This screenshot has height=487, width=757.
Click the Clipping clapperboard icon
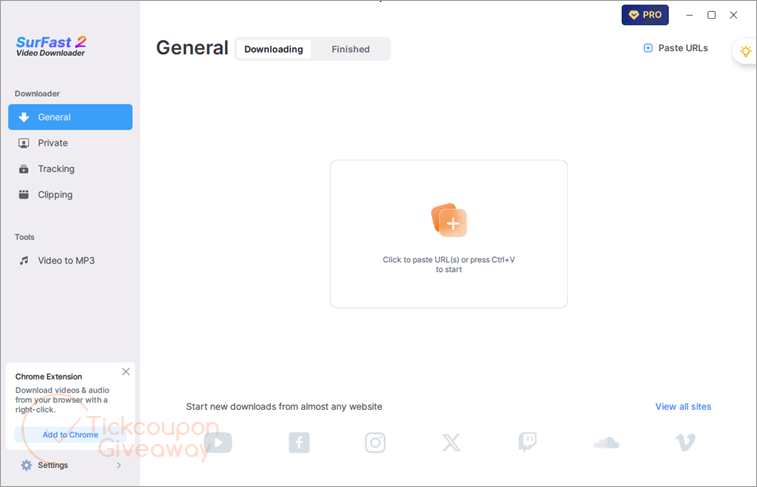click(x=24, y=195)
